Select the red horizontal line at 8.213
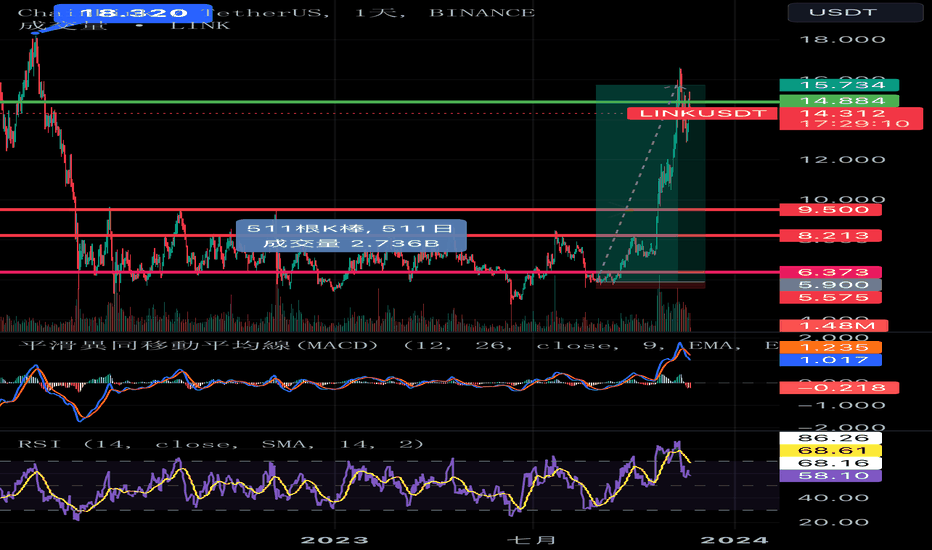Viewport: 932px width, 550px height. (389, 235)
